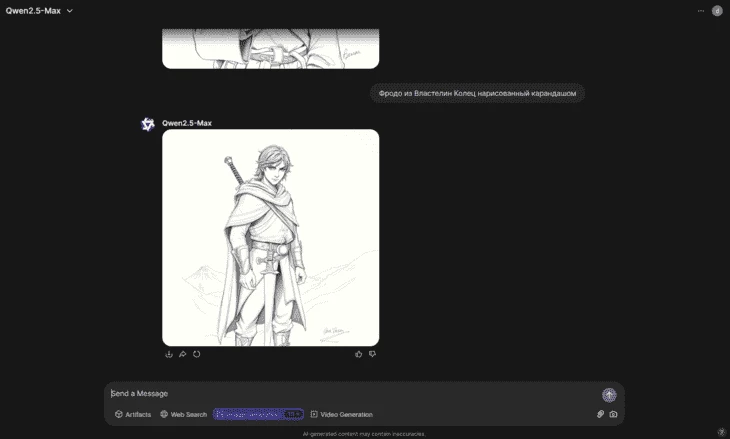Toggle the highlighted purple generation mode button

[258, 414]
